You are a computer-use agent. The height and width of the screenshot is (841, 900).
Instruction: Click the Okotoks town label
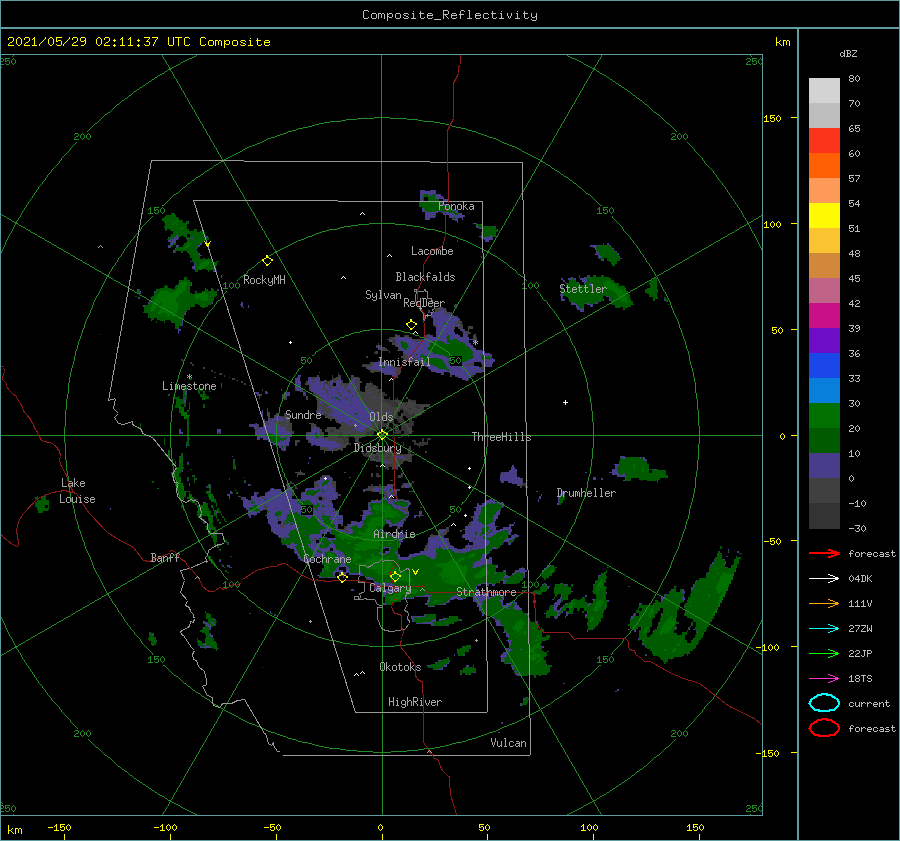coord(400,667)
